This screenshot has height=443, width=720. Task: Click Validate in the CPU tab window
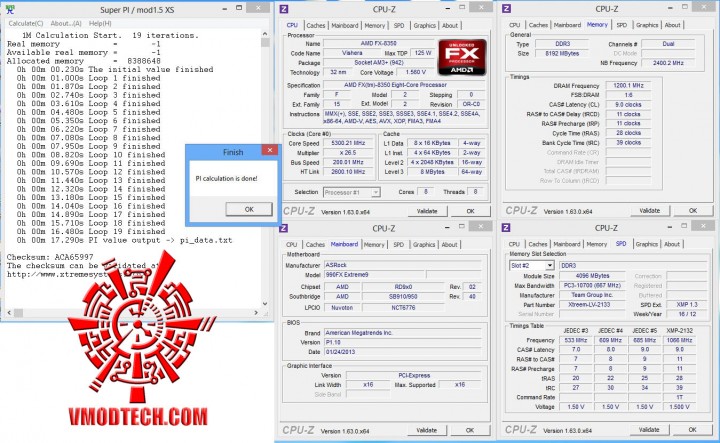pos(427,211)
